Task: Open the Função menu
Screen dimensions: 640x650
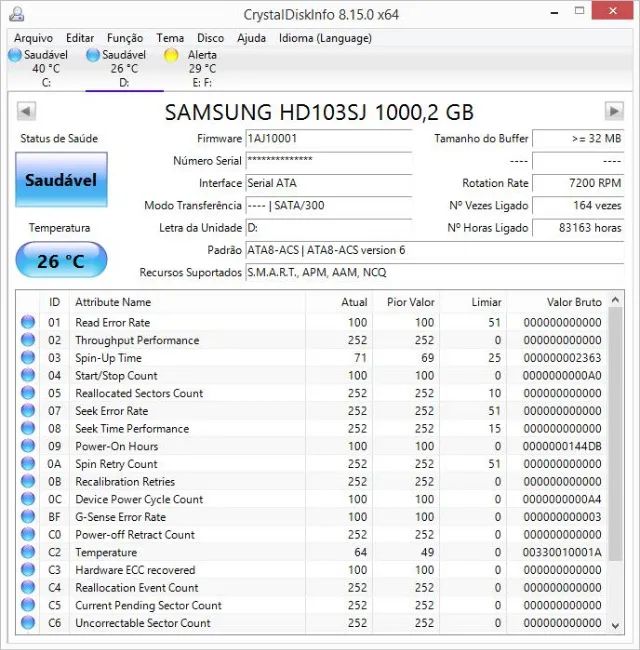Action: pos(125,38)
